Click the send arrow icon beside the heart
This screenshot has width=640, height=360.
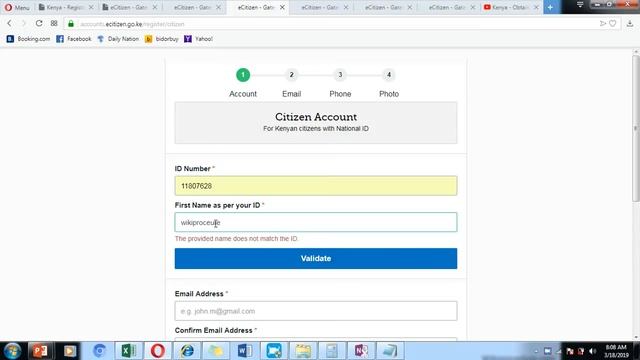point(602,24)
